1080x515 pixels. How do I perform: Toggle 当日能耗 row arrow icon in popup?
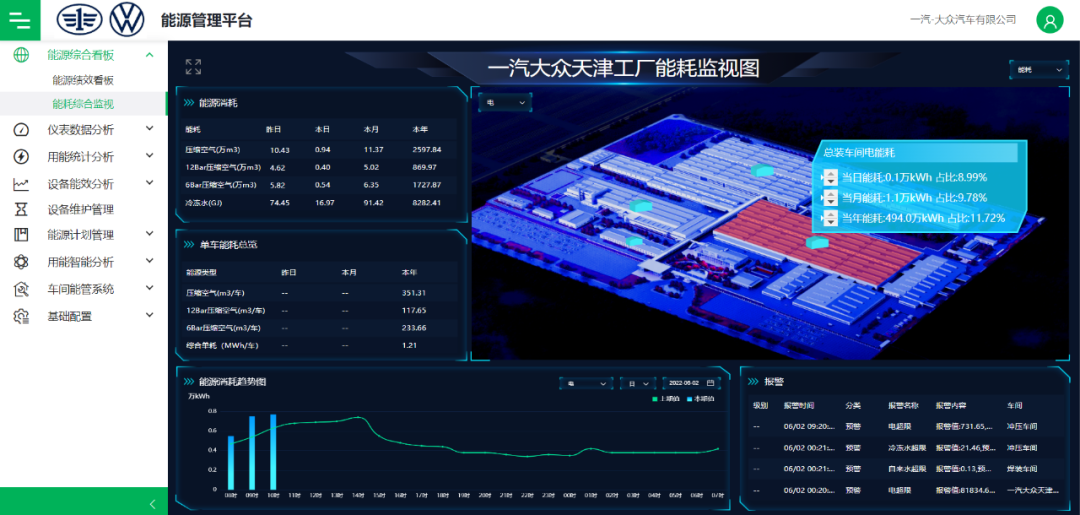(x=830, y=178)
